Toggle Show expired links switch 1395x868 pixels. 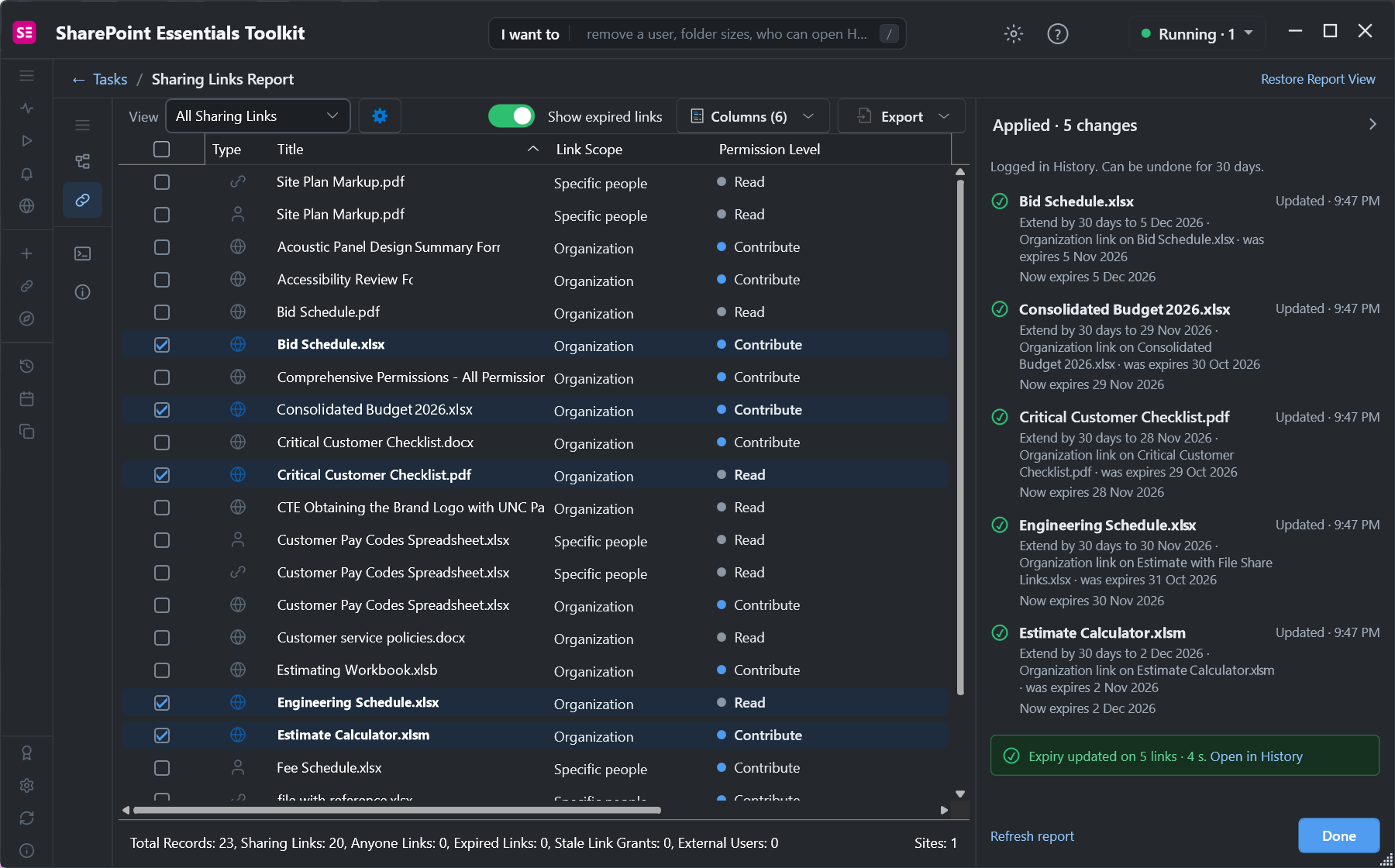[511, 115]
